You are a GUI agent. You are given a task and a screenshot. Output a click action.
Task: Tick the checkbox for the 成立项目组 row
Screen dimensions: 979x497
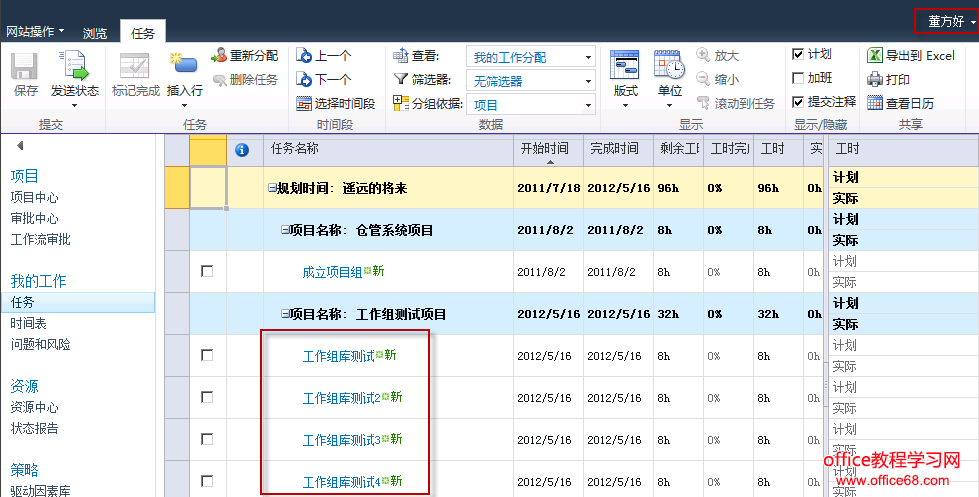pos(207,271)
